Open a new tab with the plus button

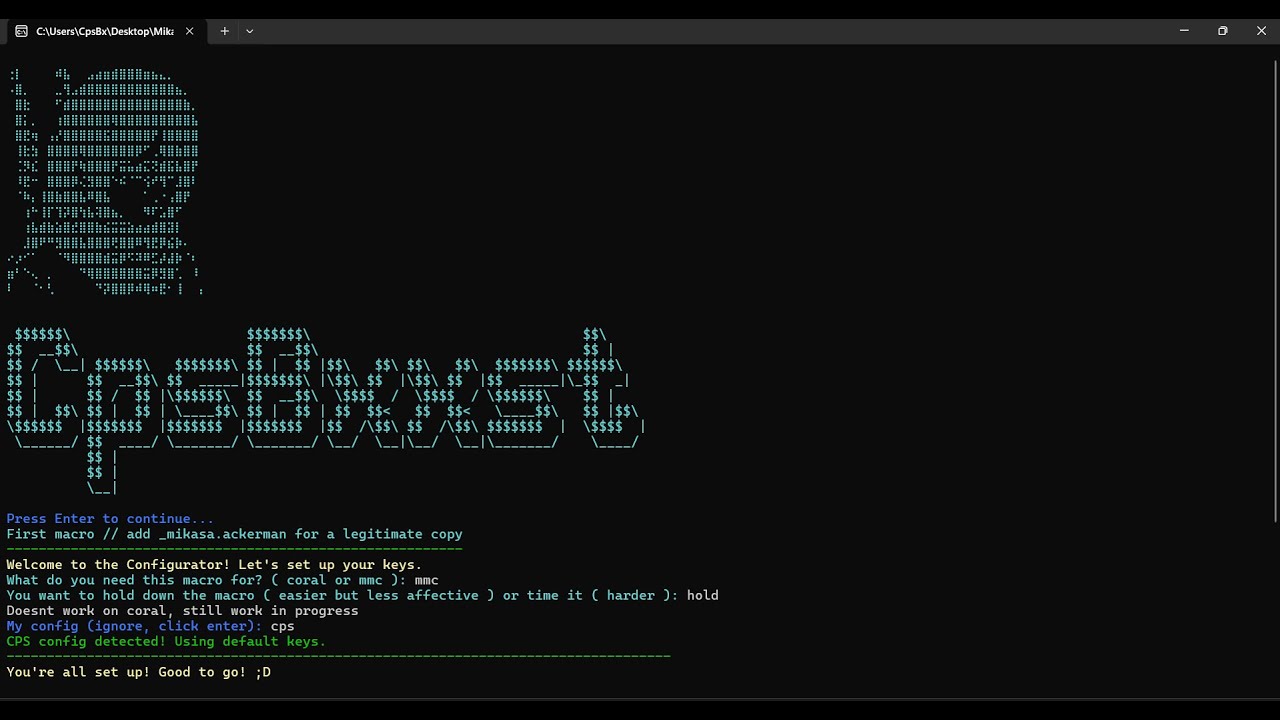pyautogui.click(x=225, y=31)
